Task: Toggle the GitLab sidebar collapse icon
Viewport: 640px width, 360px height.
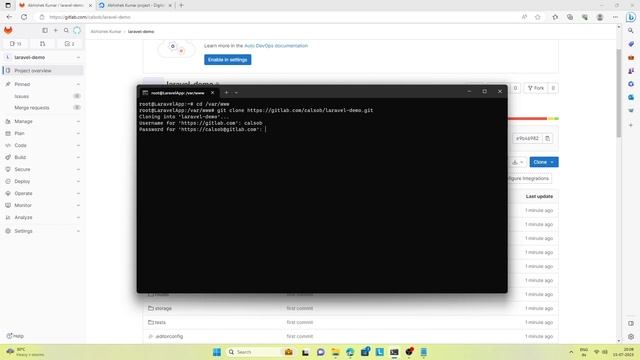Action: click(x=45, y=31)
